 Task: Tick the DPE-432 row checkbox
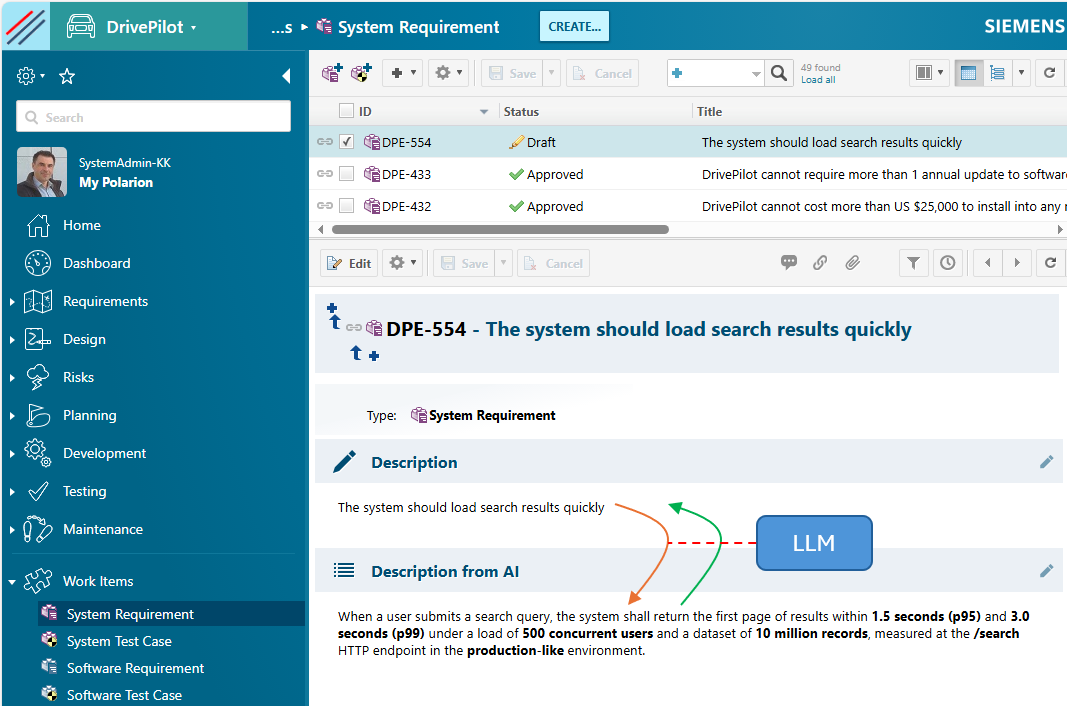pos(346,206)
